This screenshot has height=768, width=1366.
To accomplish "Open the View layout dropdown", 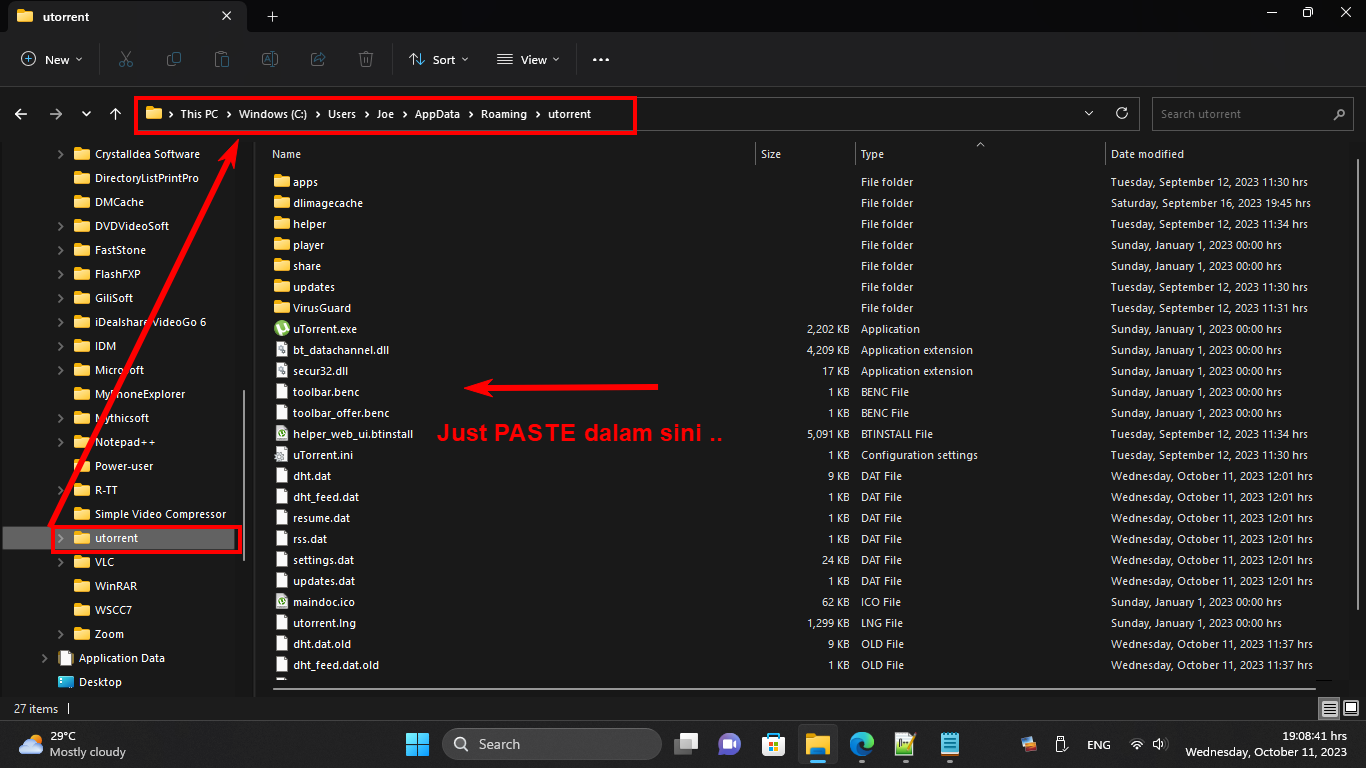I will [529, 60].
